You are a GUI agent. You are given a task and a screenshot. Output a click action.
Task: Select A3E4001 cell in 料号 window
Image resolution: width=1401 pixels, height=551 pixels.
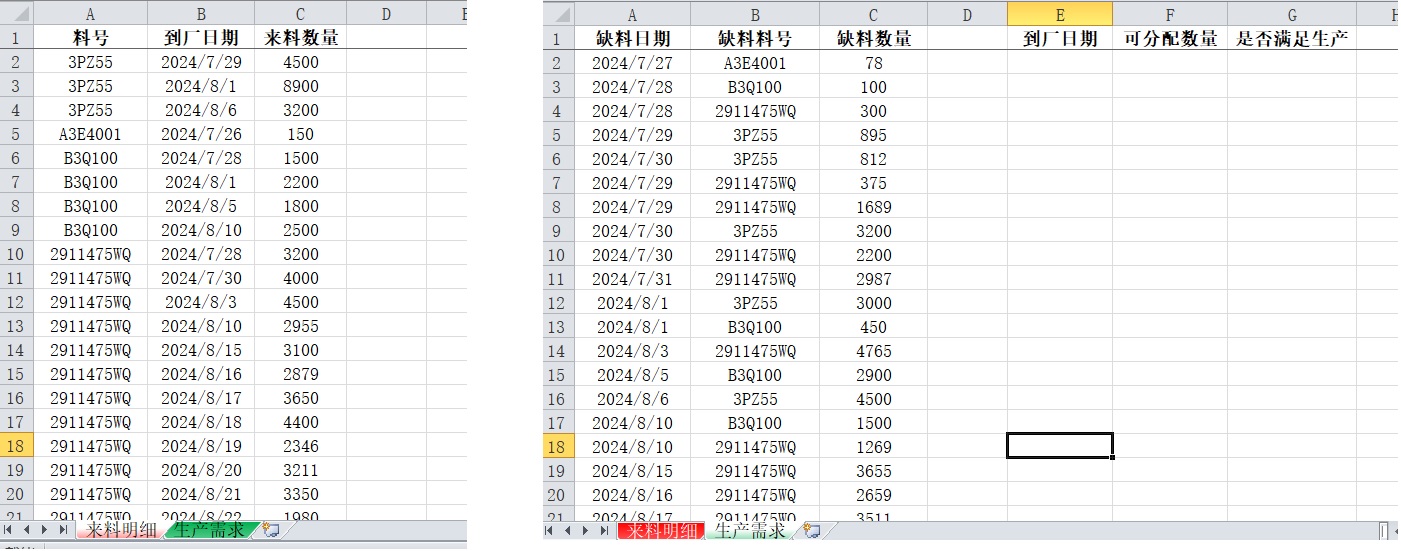pyautogui.click(x=90, y=133)
